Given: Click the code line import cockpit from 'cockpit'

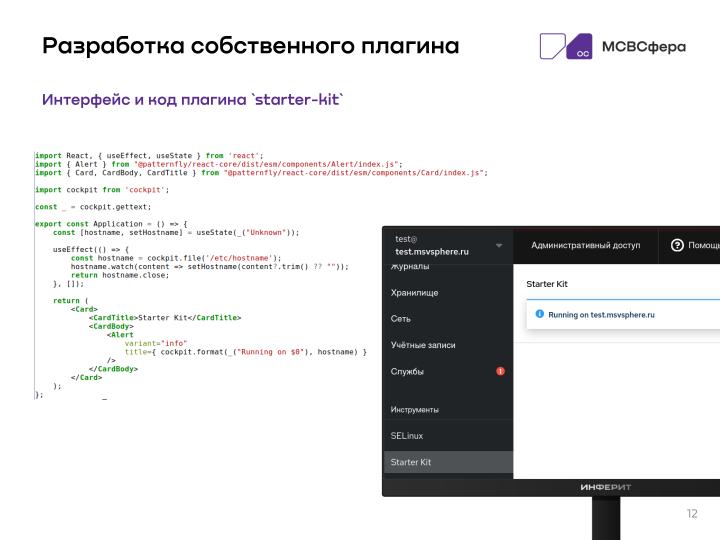Looking at the screenshot, I should tap(102, 190).
